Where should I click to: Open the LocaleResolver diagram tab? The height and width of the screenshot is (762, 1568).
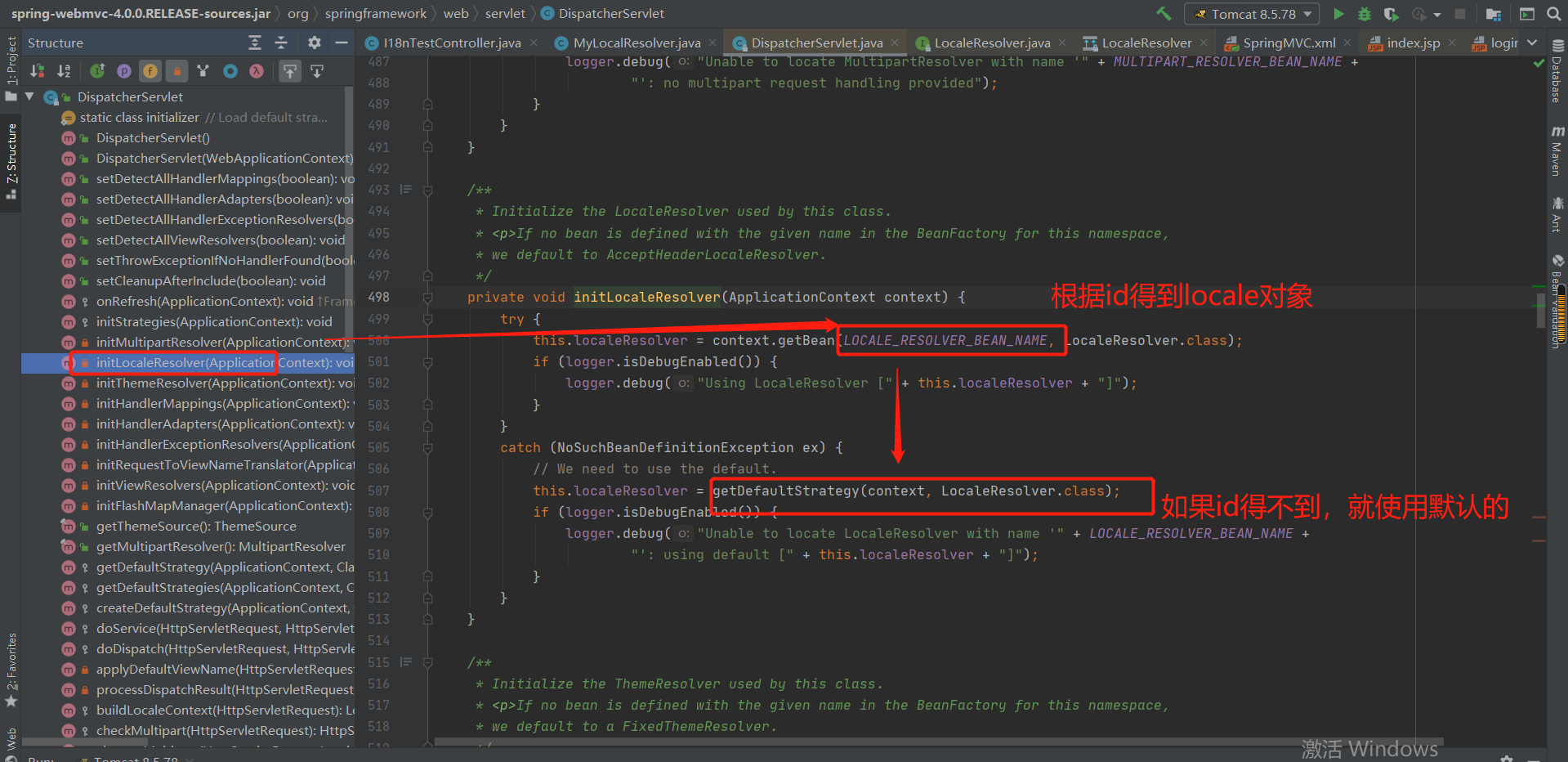pos(1146,43)
